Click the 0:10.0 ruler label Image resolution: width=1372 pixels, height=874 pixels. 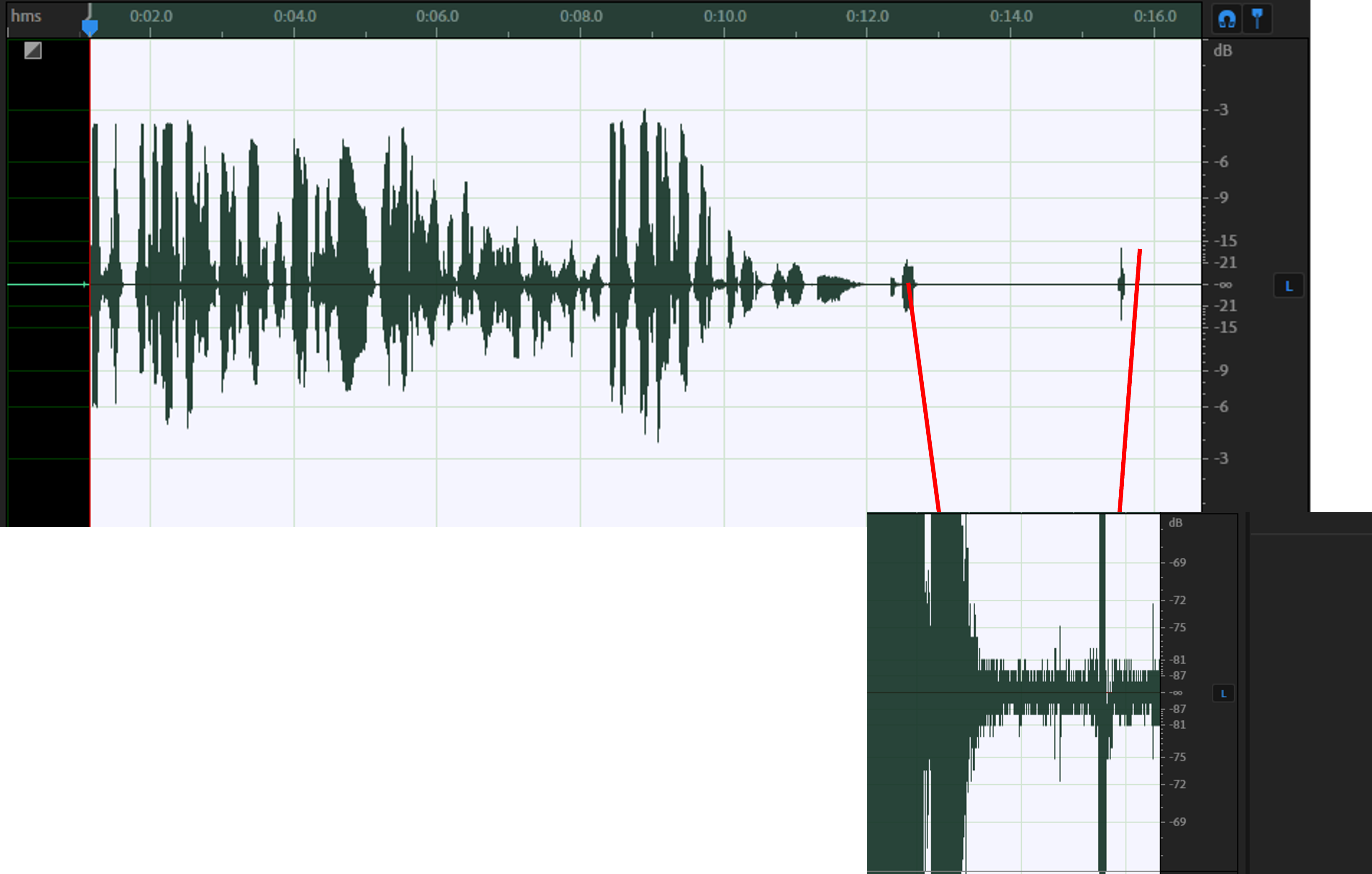(x=725, y=16)
